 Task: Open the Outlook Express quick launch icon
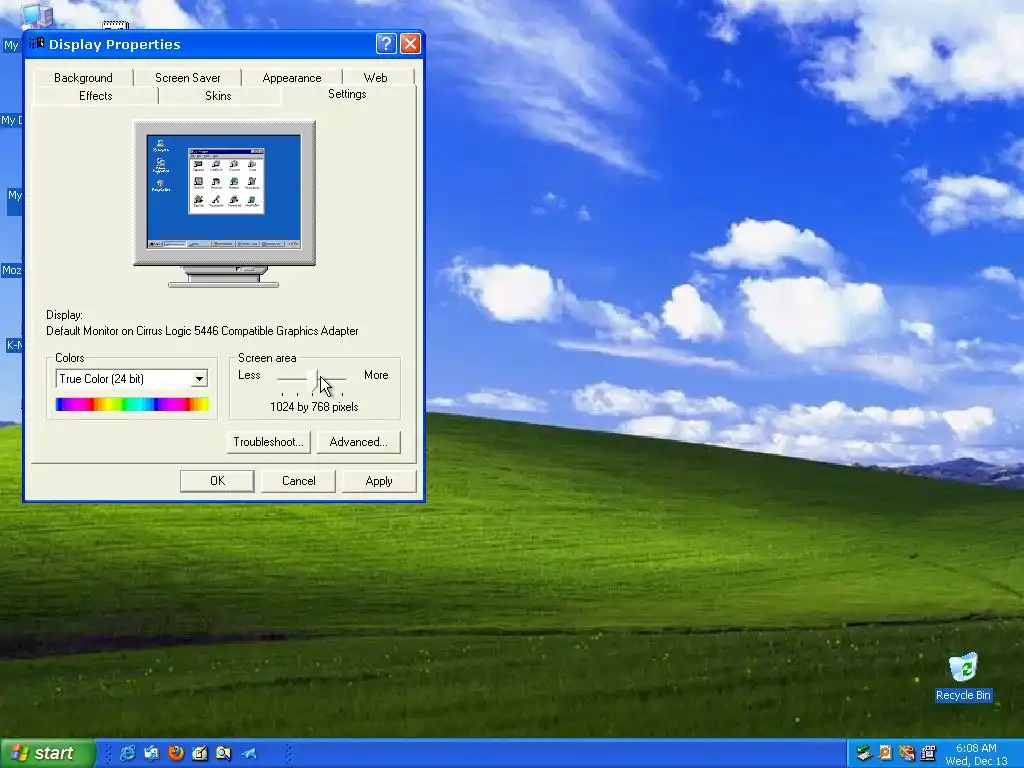(152, 753)
